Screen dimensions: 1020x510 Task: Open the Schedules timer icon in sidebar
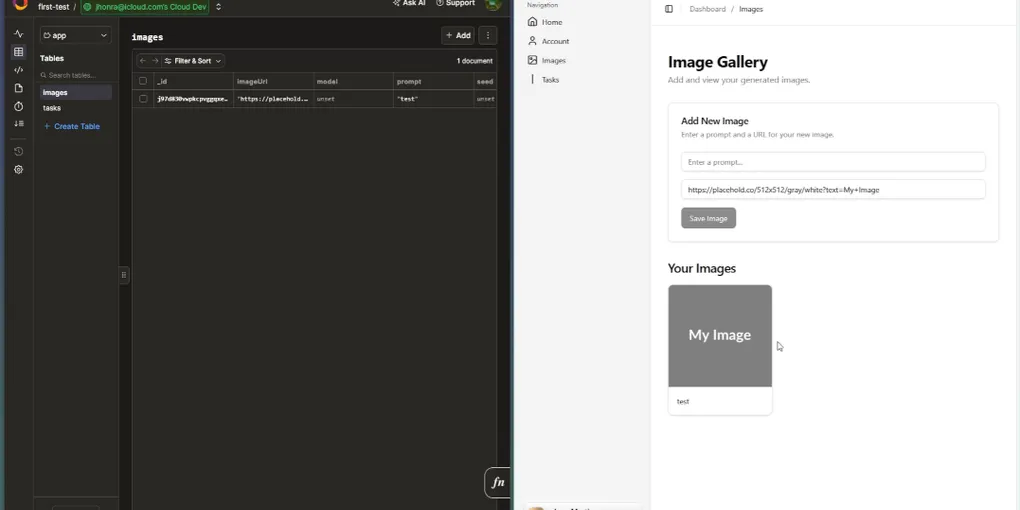[x=18, y=106]
